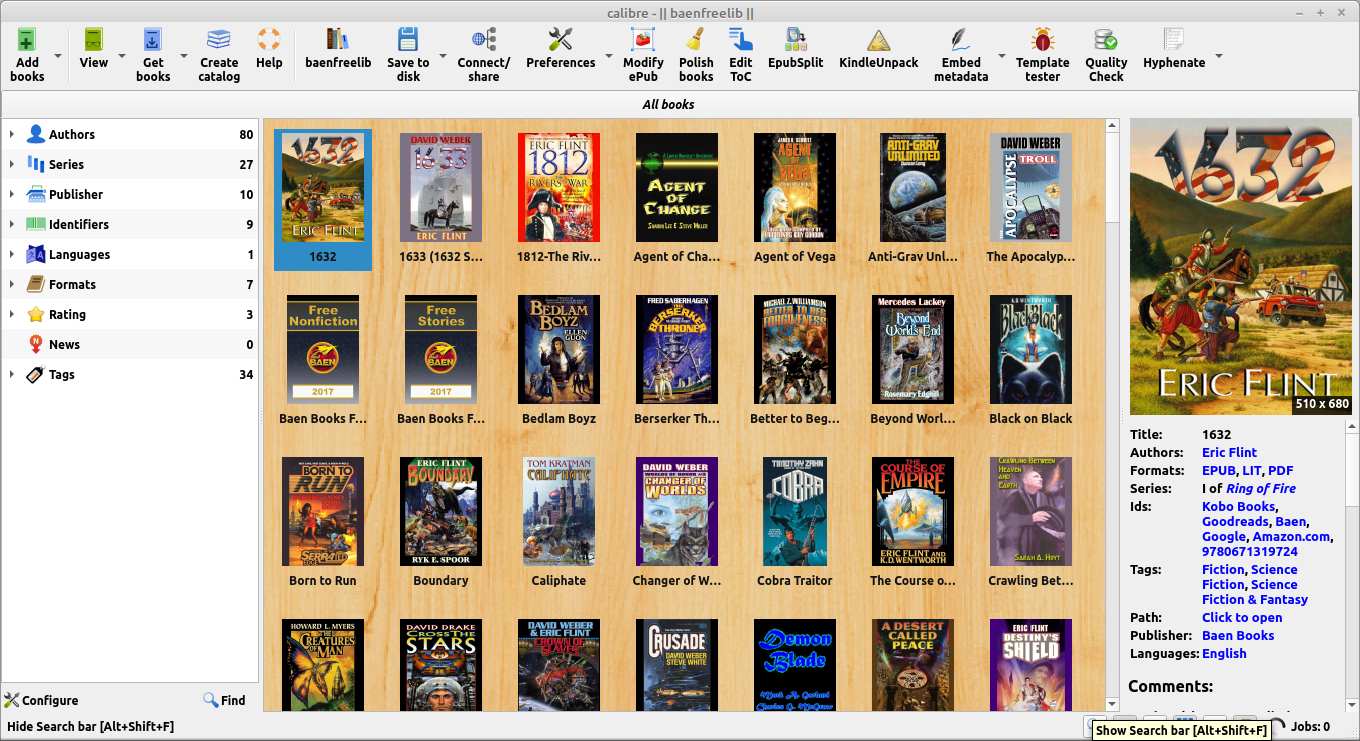Open the Add books dropdown arrow
The height and width of the screenshot is (741, 1360).
[x=57, y=55]
